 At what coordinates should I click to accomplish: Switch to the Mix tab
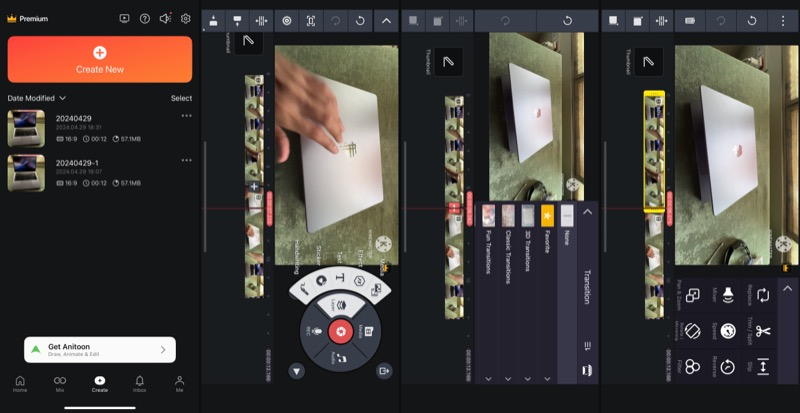[x=60, y=383]
